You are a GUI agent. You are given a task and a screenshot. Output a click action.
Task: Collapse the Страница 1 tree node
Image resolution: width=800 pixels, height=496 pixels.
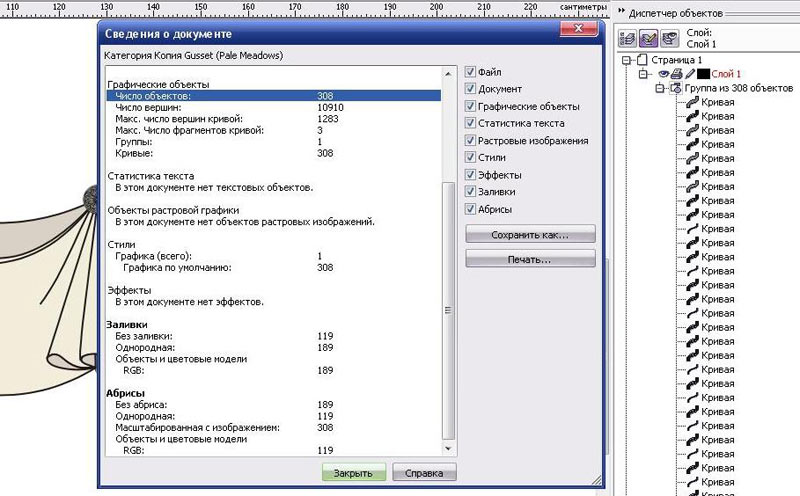pos(627,60)
